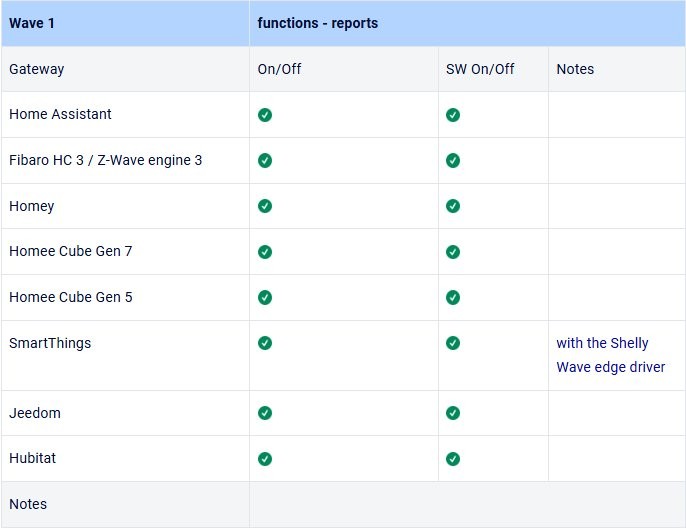Select the 'functions - reports' header text
Viewport: 686px width, 530px height.
coord(318,23)
